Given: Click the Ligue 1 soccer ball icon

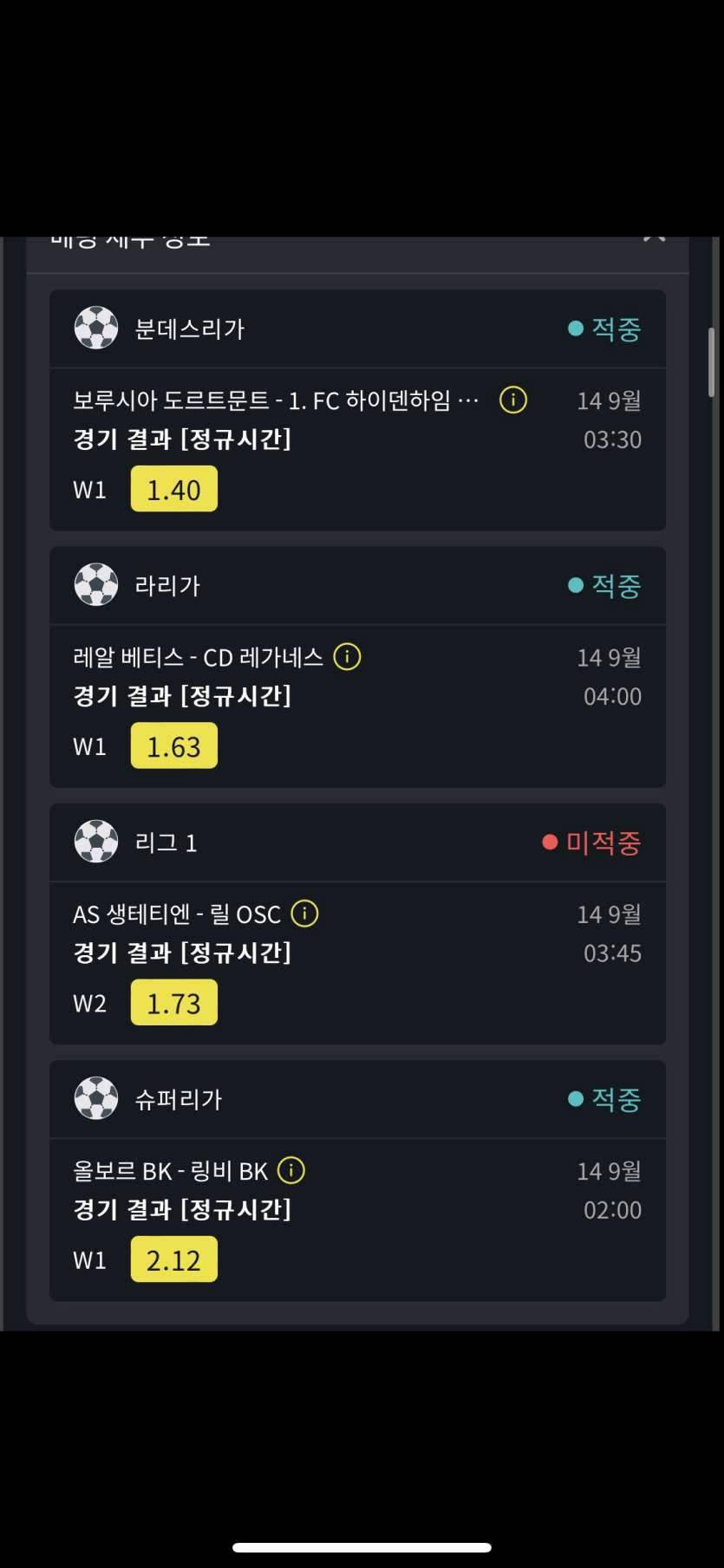Looking at the screenshot, I should [x=96, y=842].
